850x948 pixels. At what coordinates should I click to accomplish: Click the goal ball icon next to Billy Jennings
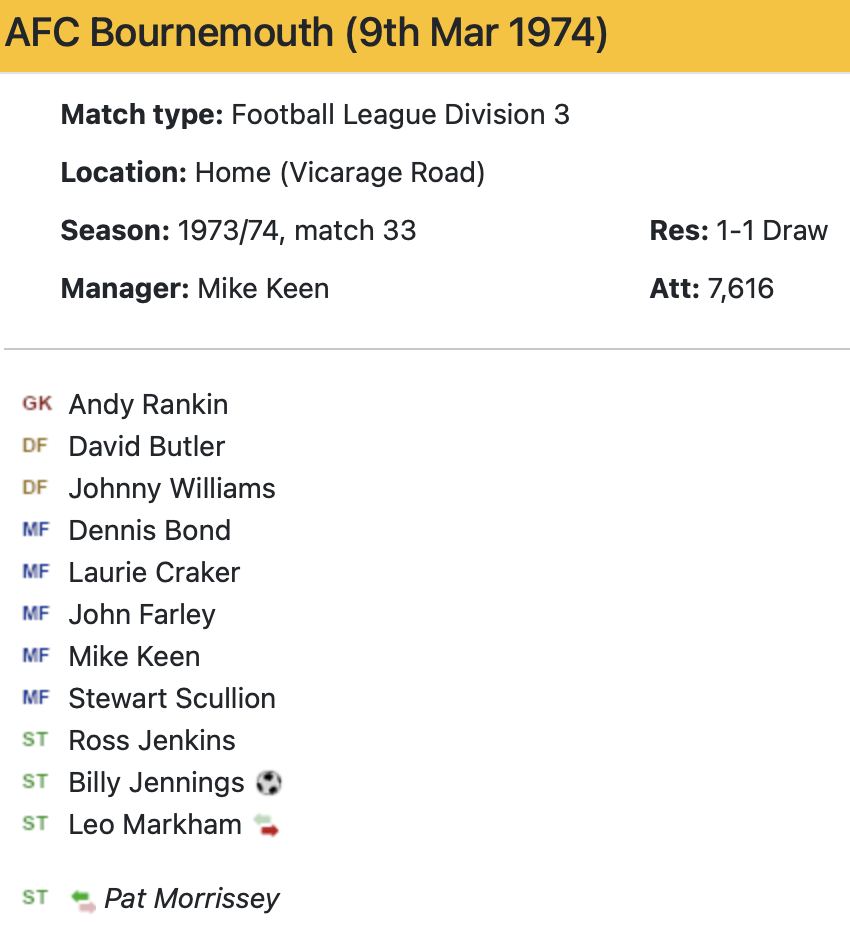(269, 782)
